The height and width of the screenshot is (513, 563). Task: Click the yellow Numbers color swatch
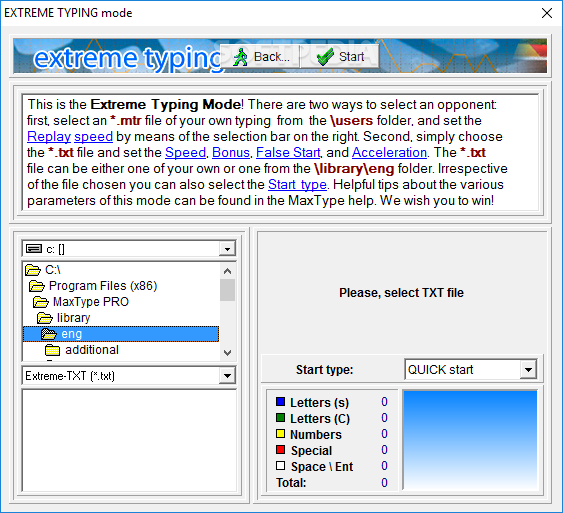tap(280, 434)
